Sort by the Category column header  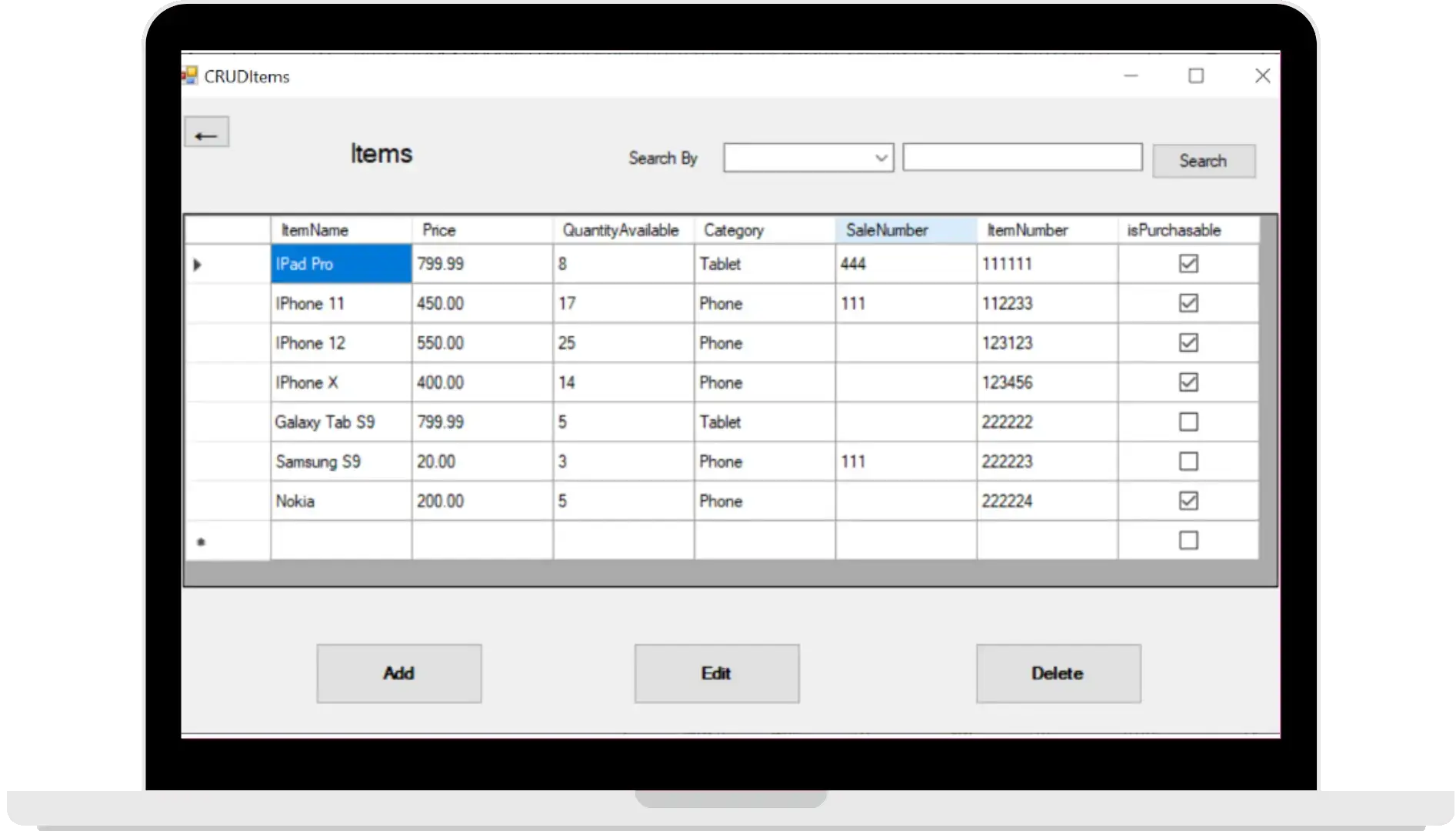tap(765, 230)
